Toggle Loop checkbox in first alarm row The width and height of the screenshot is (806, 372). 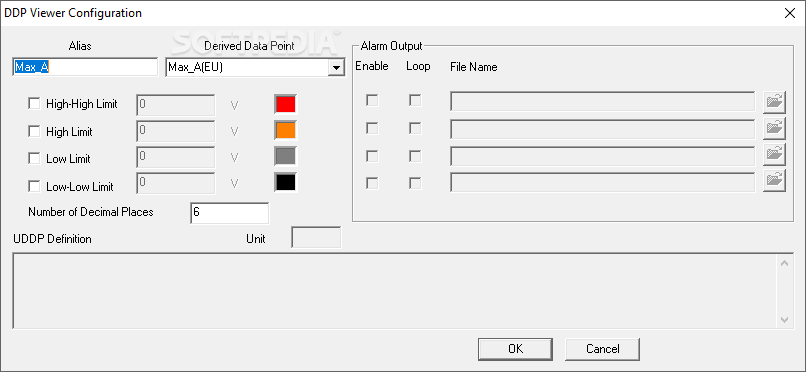415,101
